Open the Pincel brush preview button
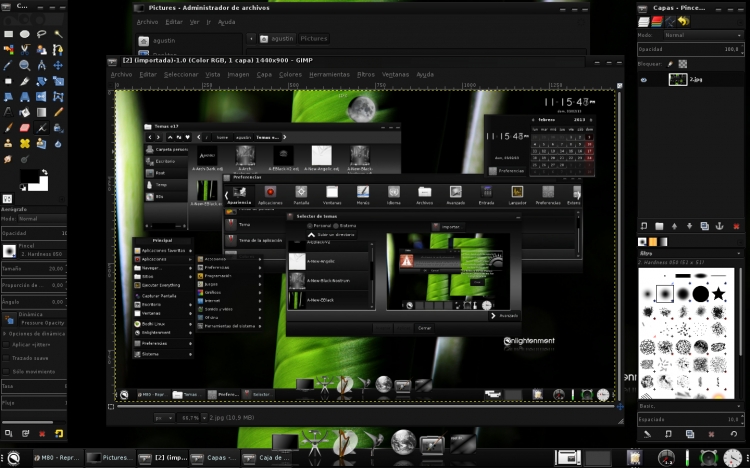This screenshot has width=750, height=468. pyautogui.click(x=9, y=251)
